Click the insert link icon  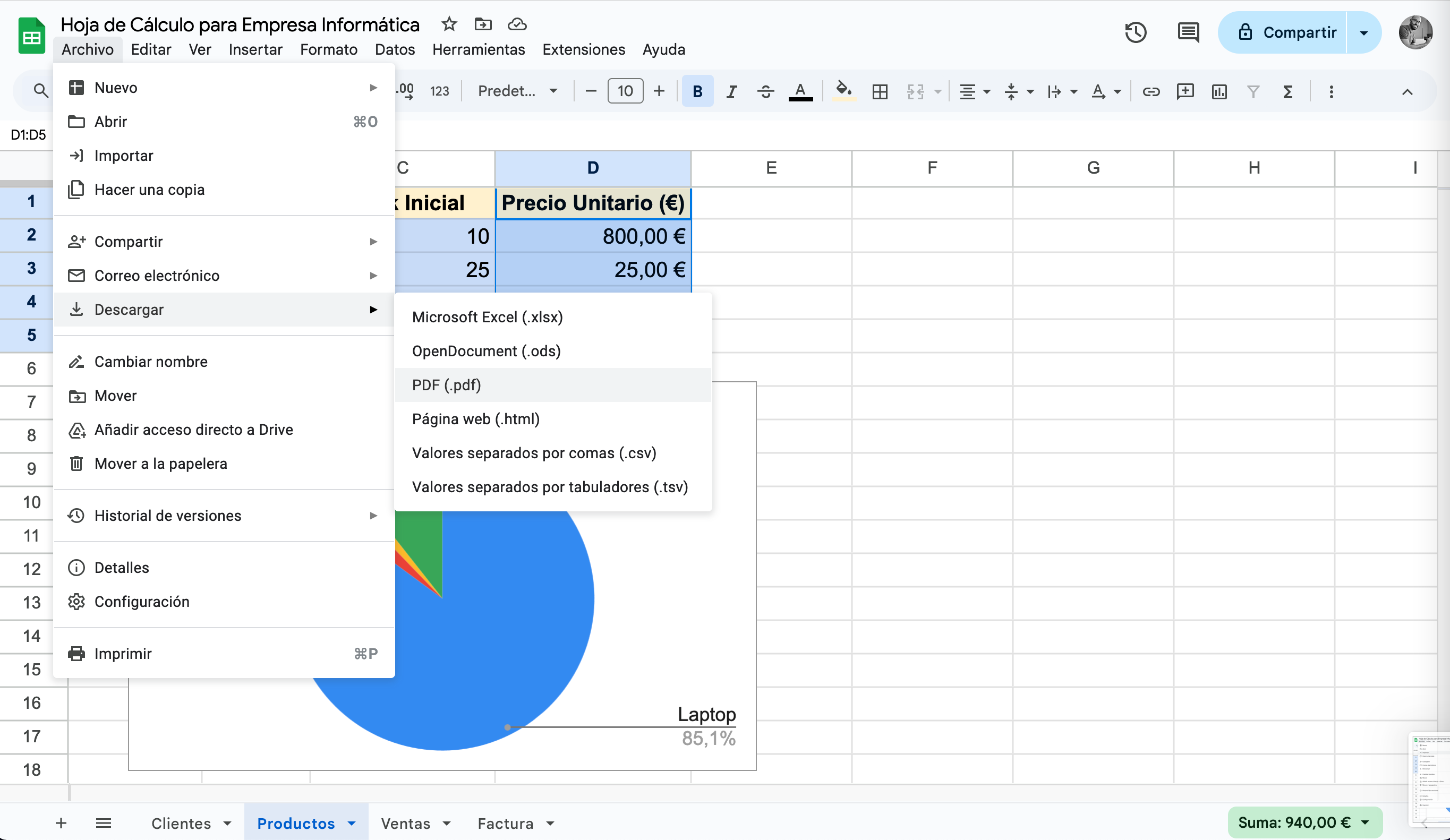1151,91
